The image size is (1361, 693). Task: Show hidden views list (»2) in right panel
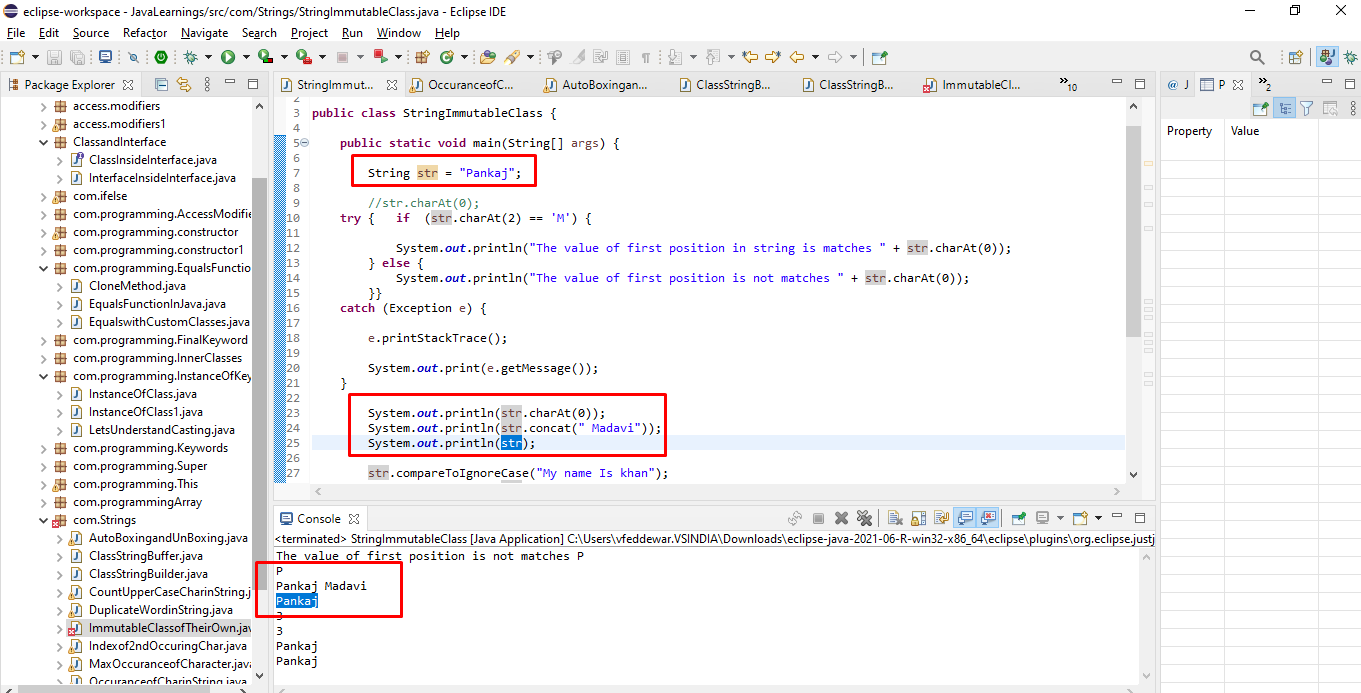click(1264, 85)
